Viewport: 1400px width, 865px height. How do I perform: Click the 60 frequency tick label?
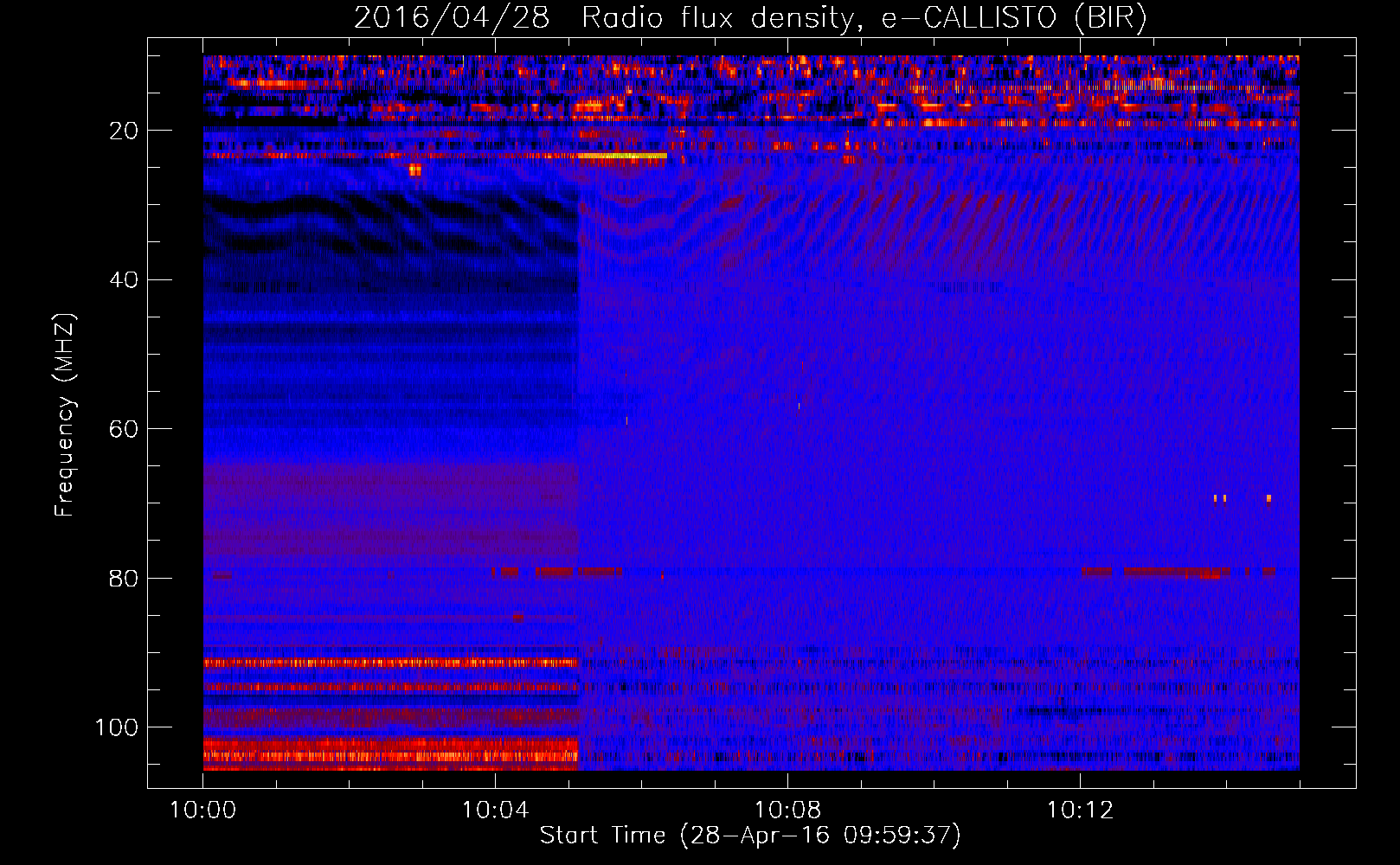click(x=124, y=429)
